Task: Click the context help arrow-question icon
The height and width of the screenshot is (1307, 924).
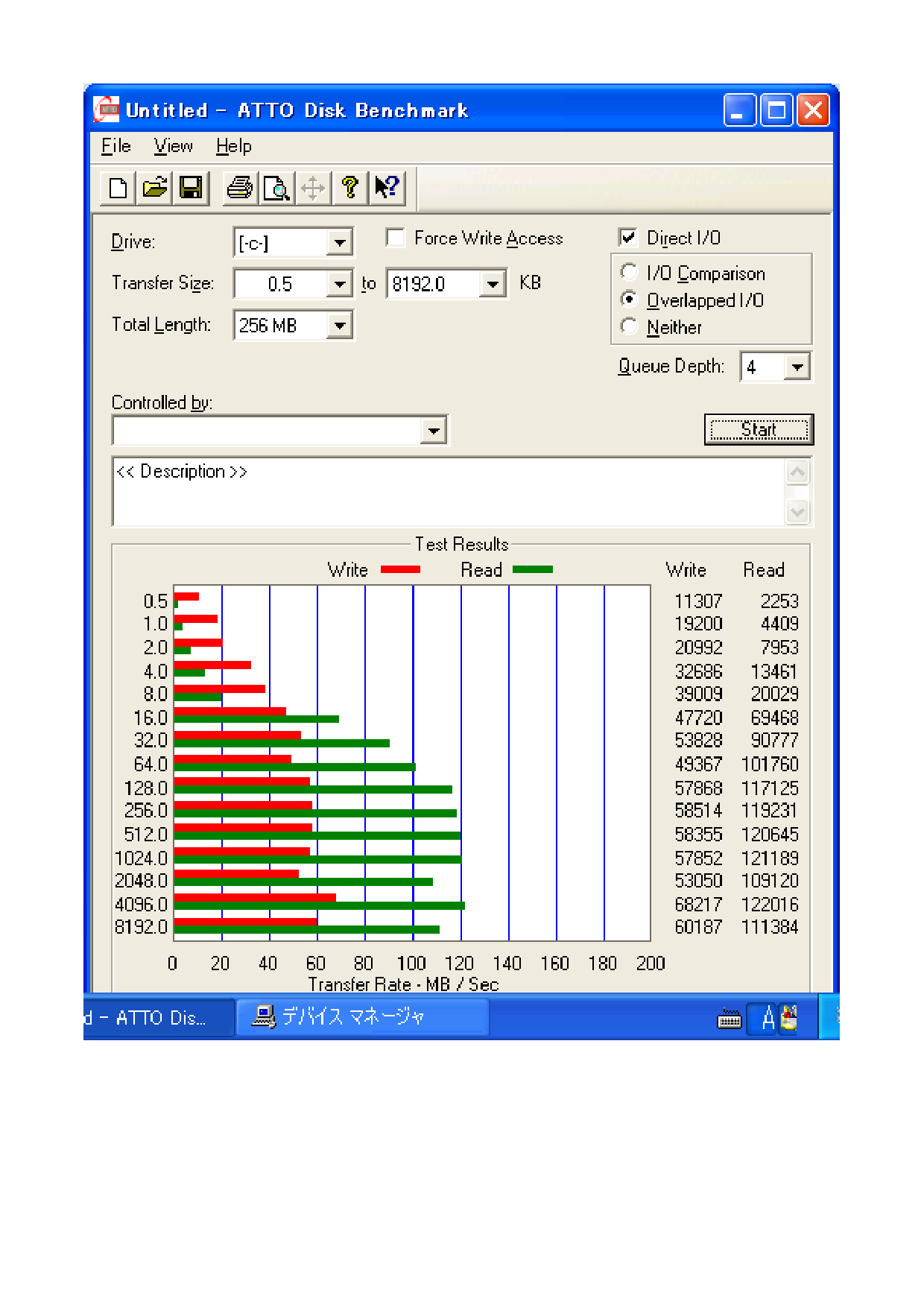Action: (x=387, y=188)
